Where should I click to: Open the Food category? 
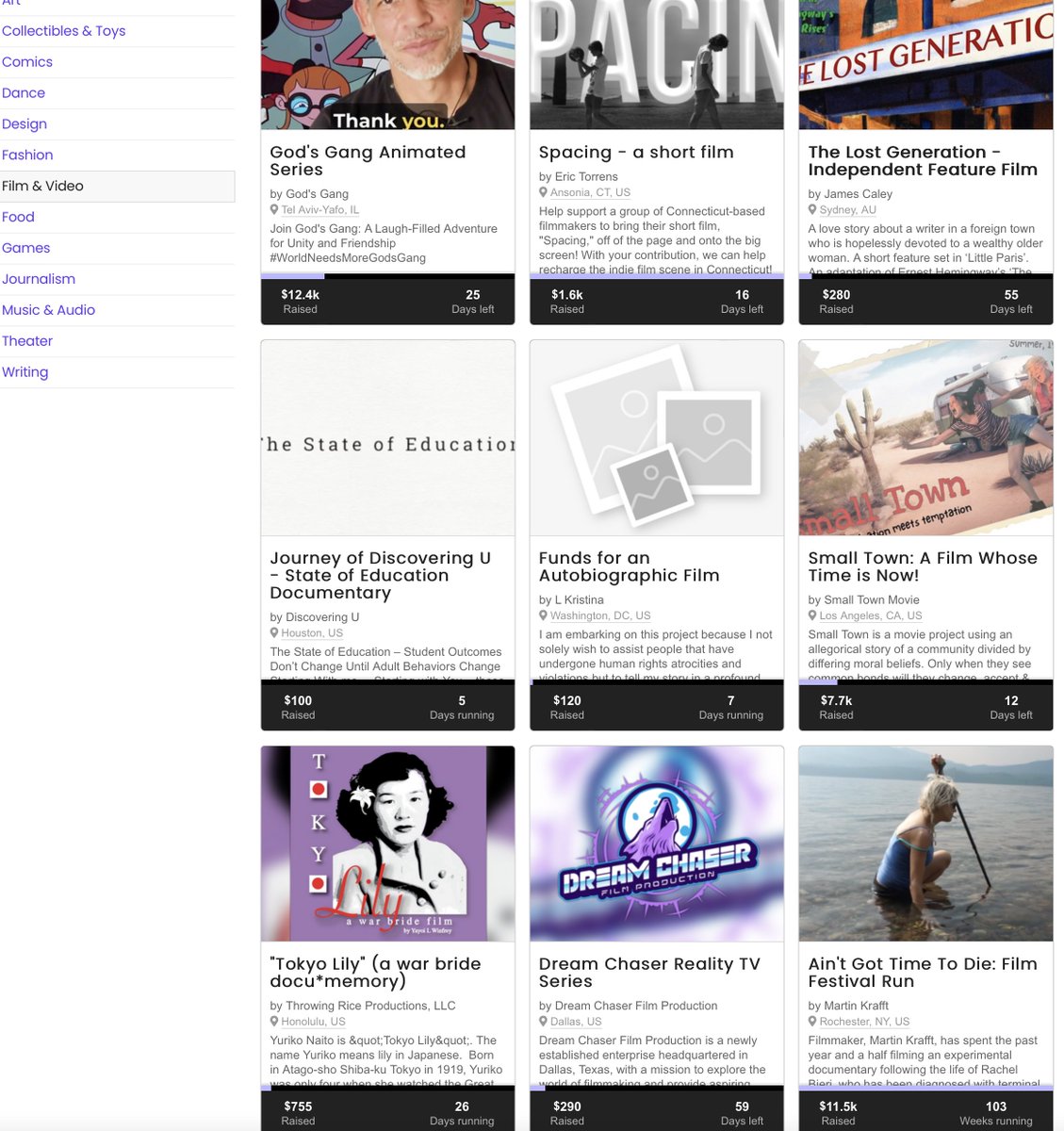click(x=18, y=217)
